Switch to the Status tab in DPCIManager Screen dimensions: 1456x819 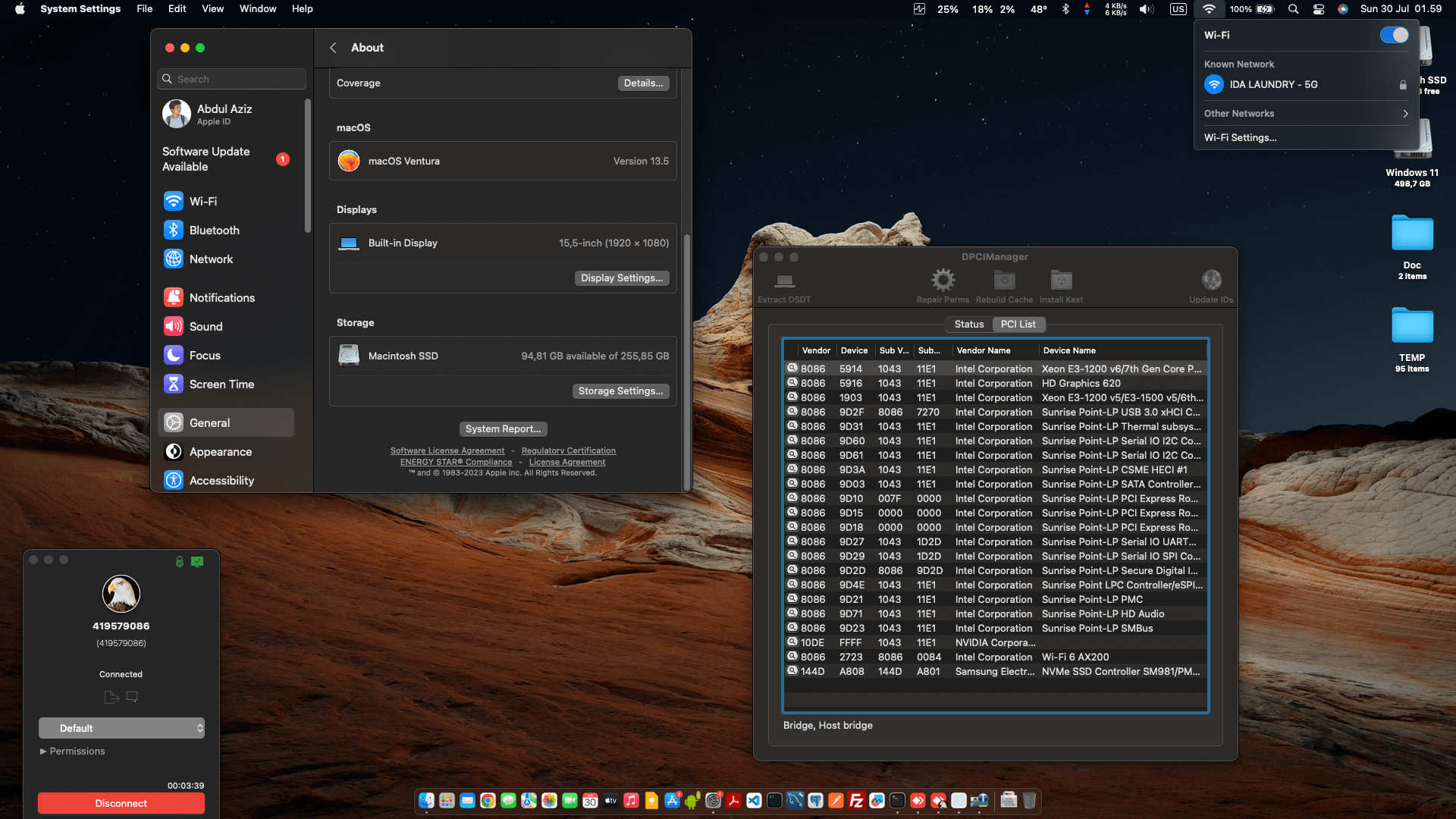point(969,324)
